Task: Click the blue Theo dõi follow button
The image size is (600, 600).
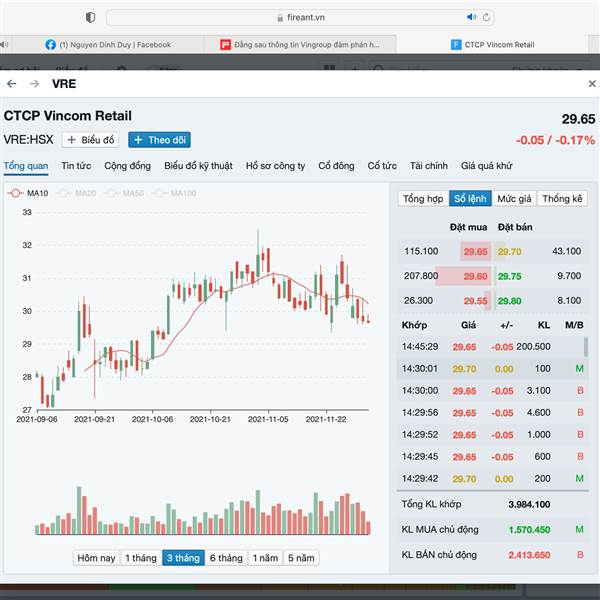Action: (159, 140)
